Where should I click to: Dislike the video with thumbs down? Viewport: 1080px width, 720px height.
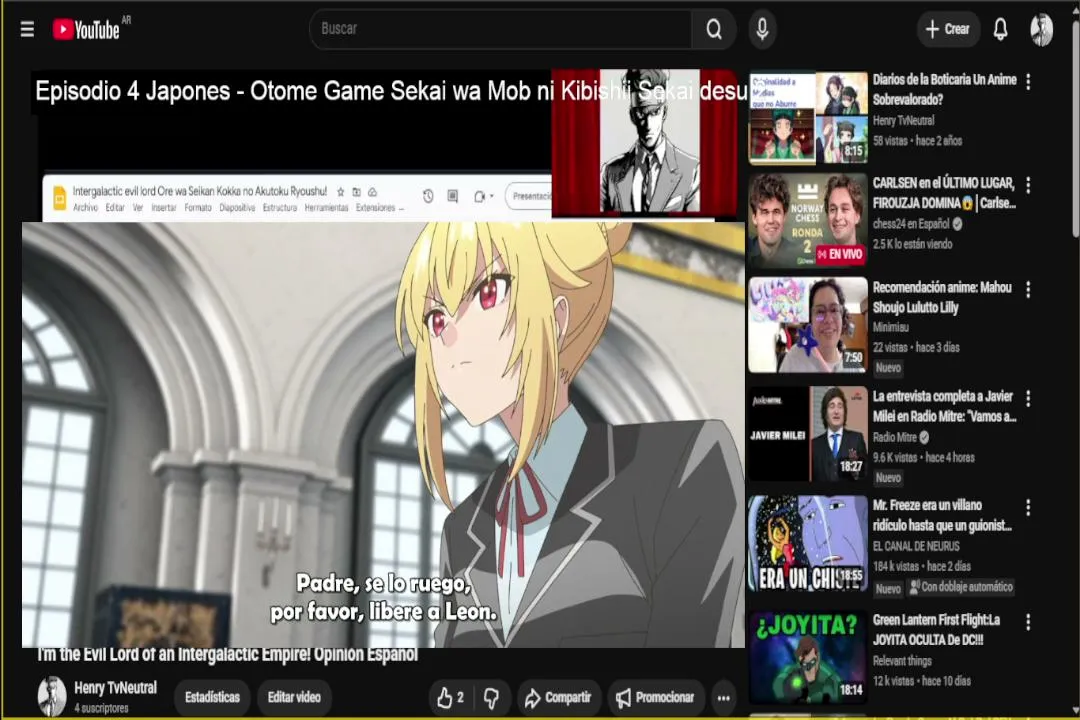coord(491,698)
